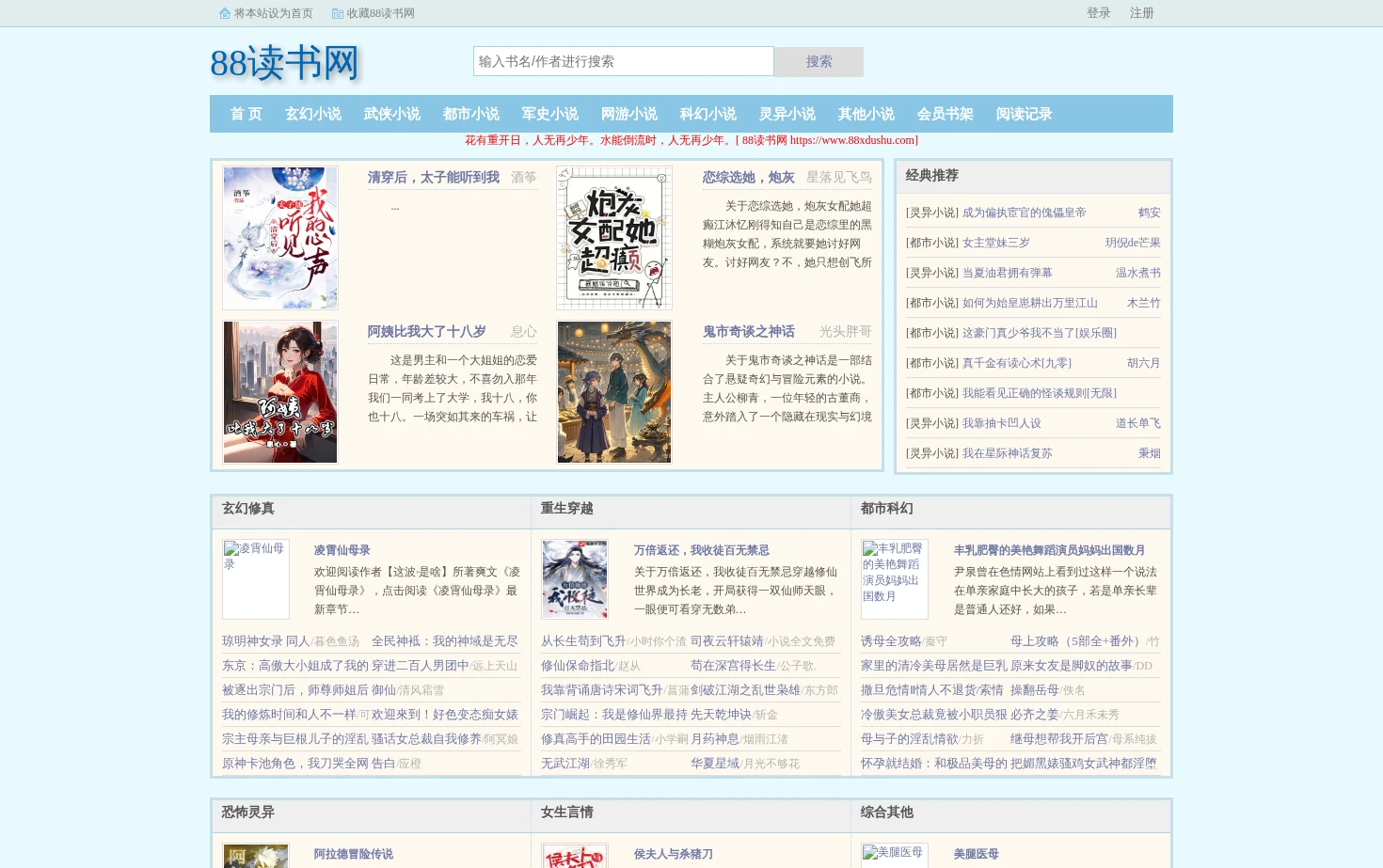The width and height of the screenshot is (1383, 868).
Task: Open 华夏星域 link
Action: click(715, 764)
